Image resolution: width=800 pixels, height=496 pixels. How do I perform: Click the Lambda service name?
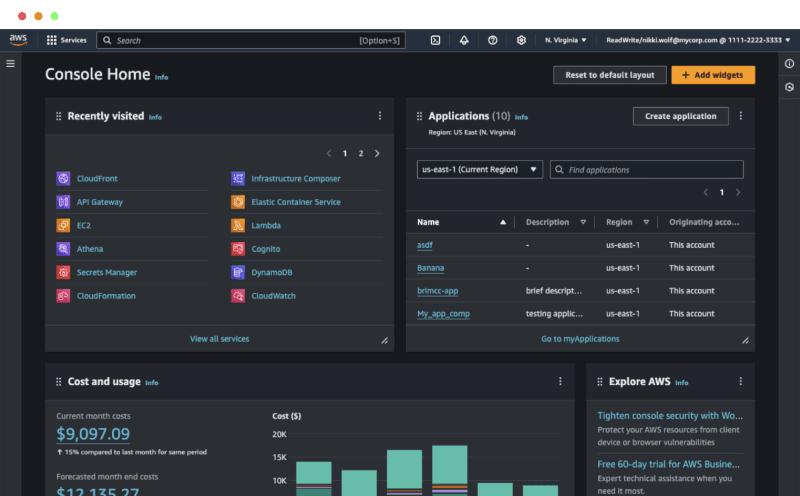(266, 226)
